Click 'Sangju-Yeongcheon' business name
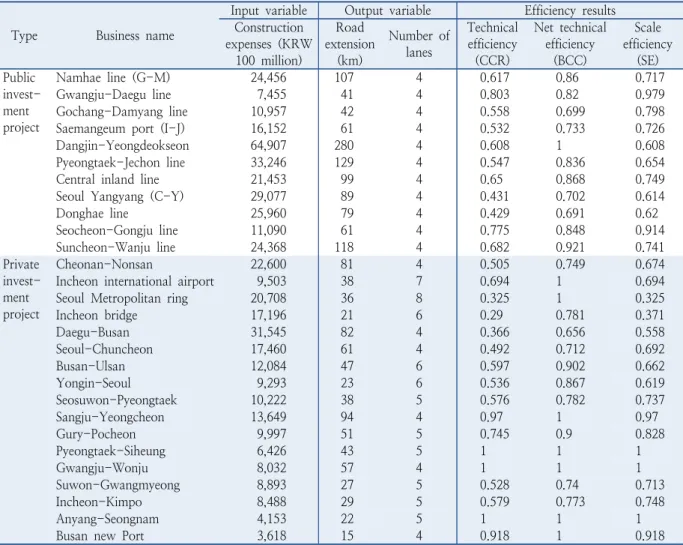The image size is (683, 545). click(110, 417)
